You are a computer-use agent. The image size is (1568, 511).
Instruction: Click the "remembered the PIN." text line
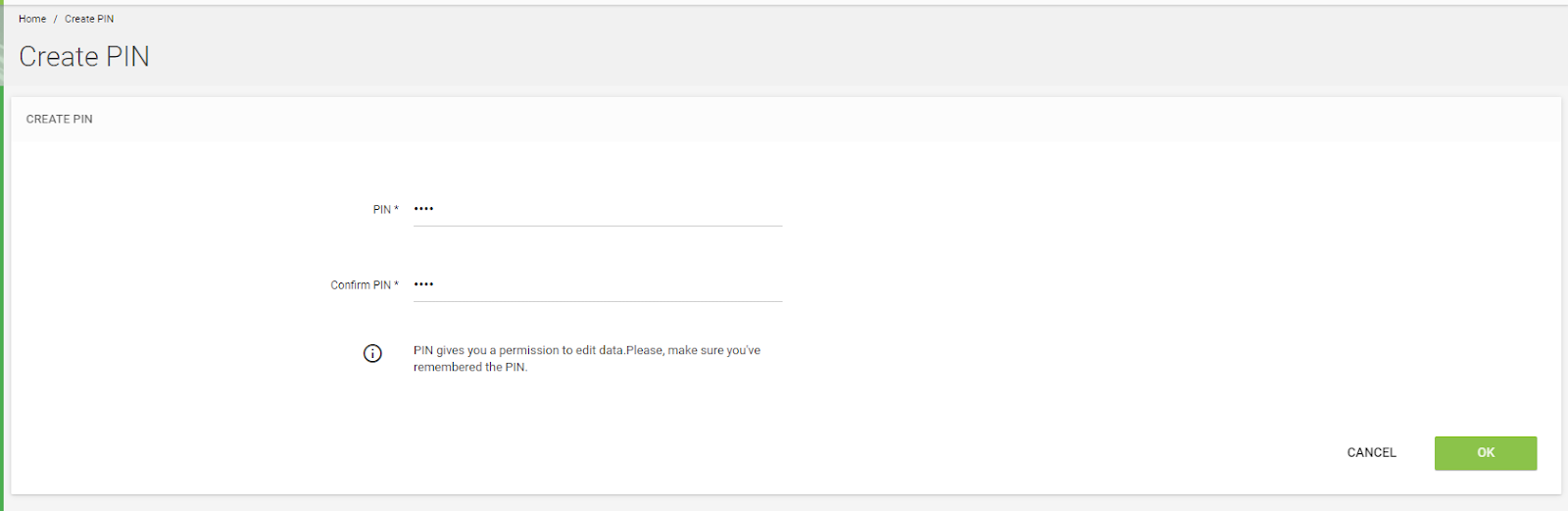pos(470,368)
